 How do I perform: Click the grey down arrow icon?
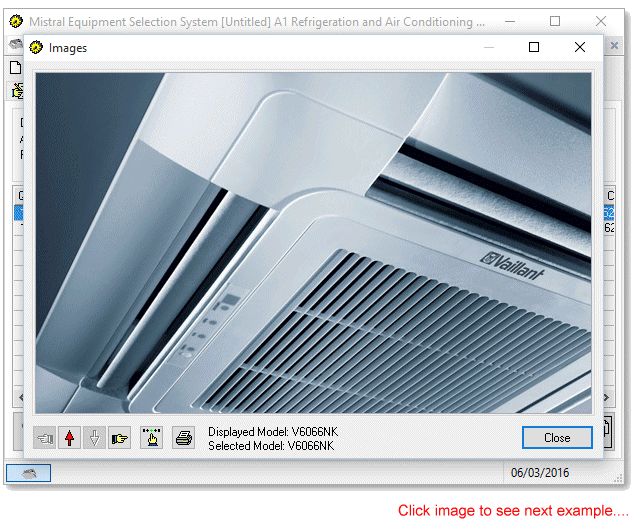pyautogui.click(x=95, y=438)
